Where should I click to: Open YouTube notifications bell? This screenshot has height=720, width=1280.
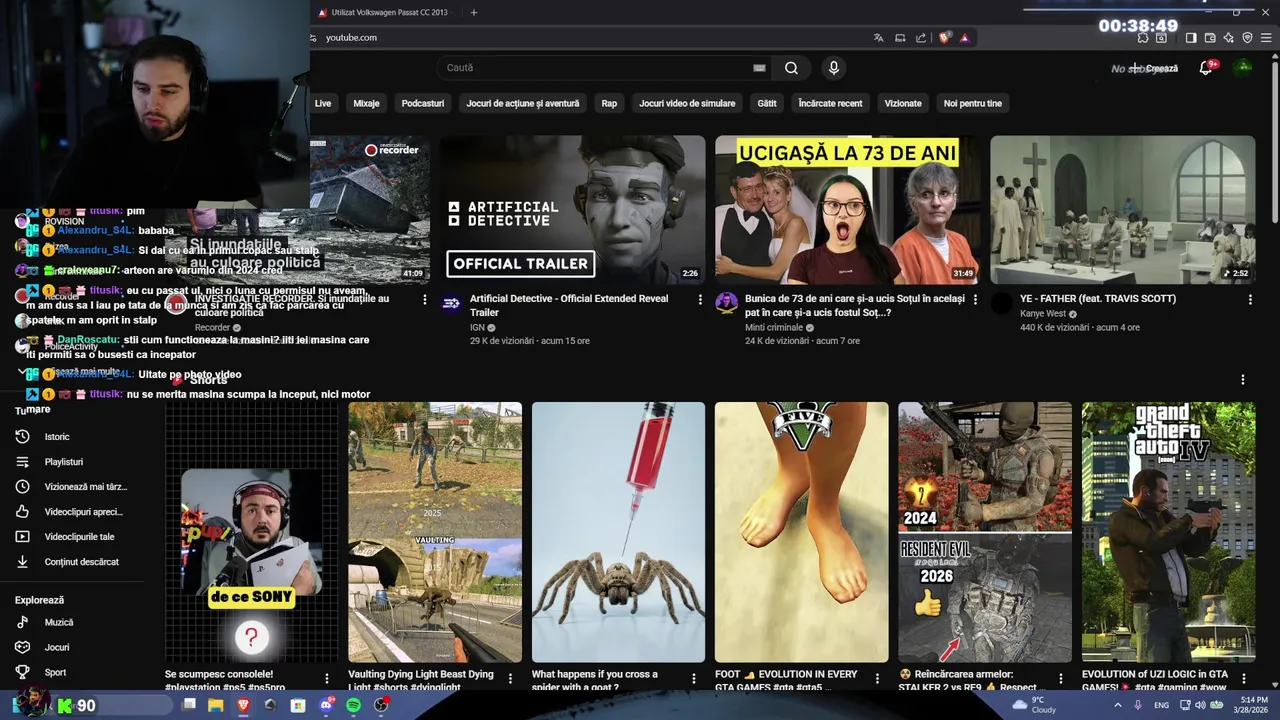pos(1206,68)
